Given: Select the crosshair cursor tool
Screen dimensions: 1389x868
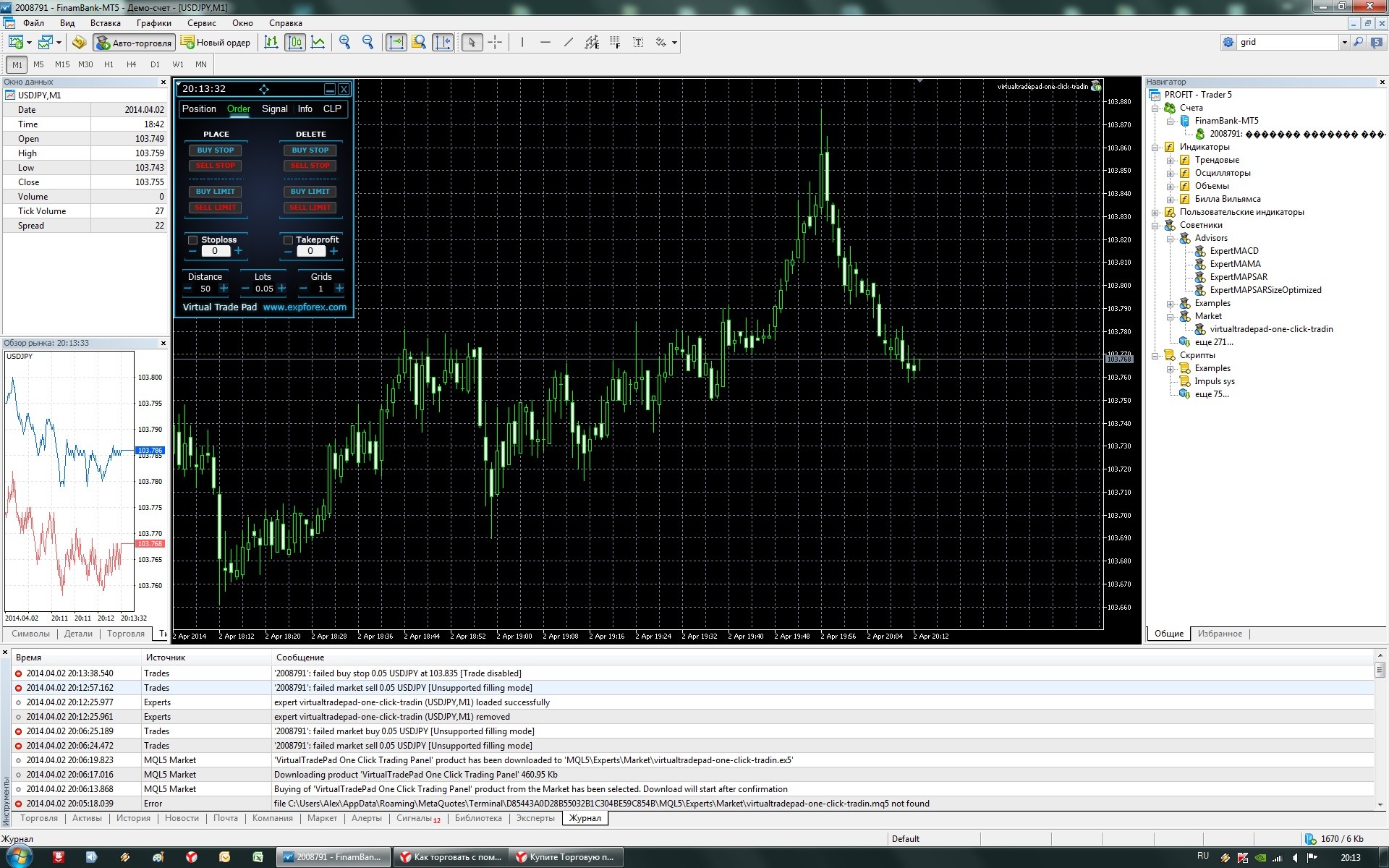Looking at the screenshot, I should pos(495,42).
